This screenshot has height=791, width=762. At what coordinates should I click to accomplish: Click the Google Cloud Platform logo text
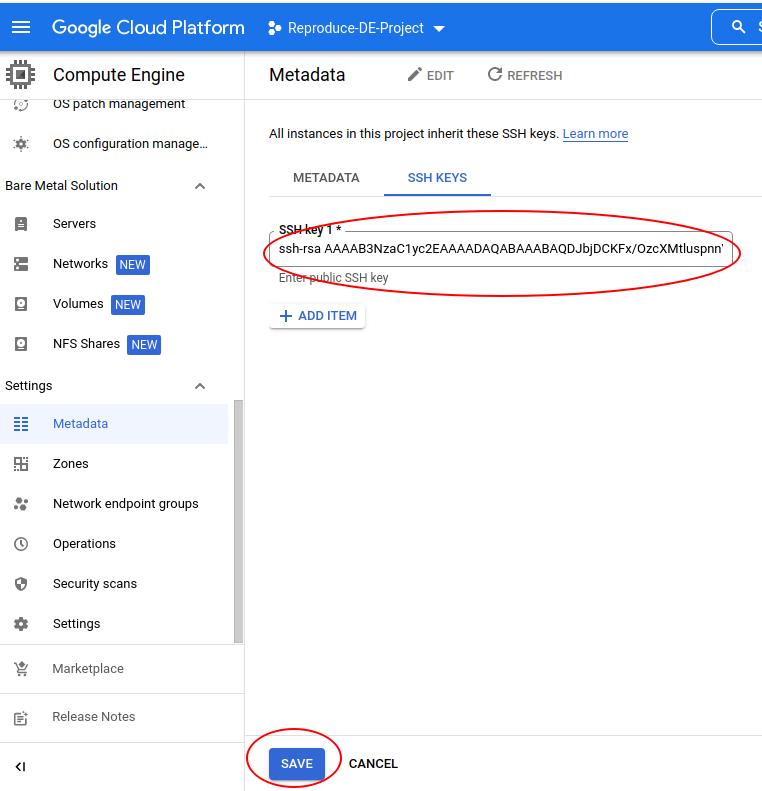[148, 27]
